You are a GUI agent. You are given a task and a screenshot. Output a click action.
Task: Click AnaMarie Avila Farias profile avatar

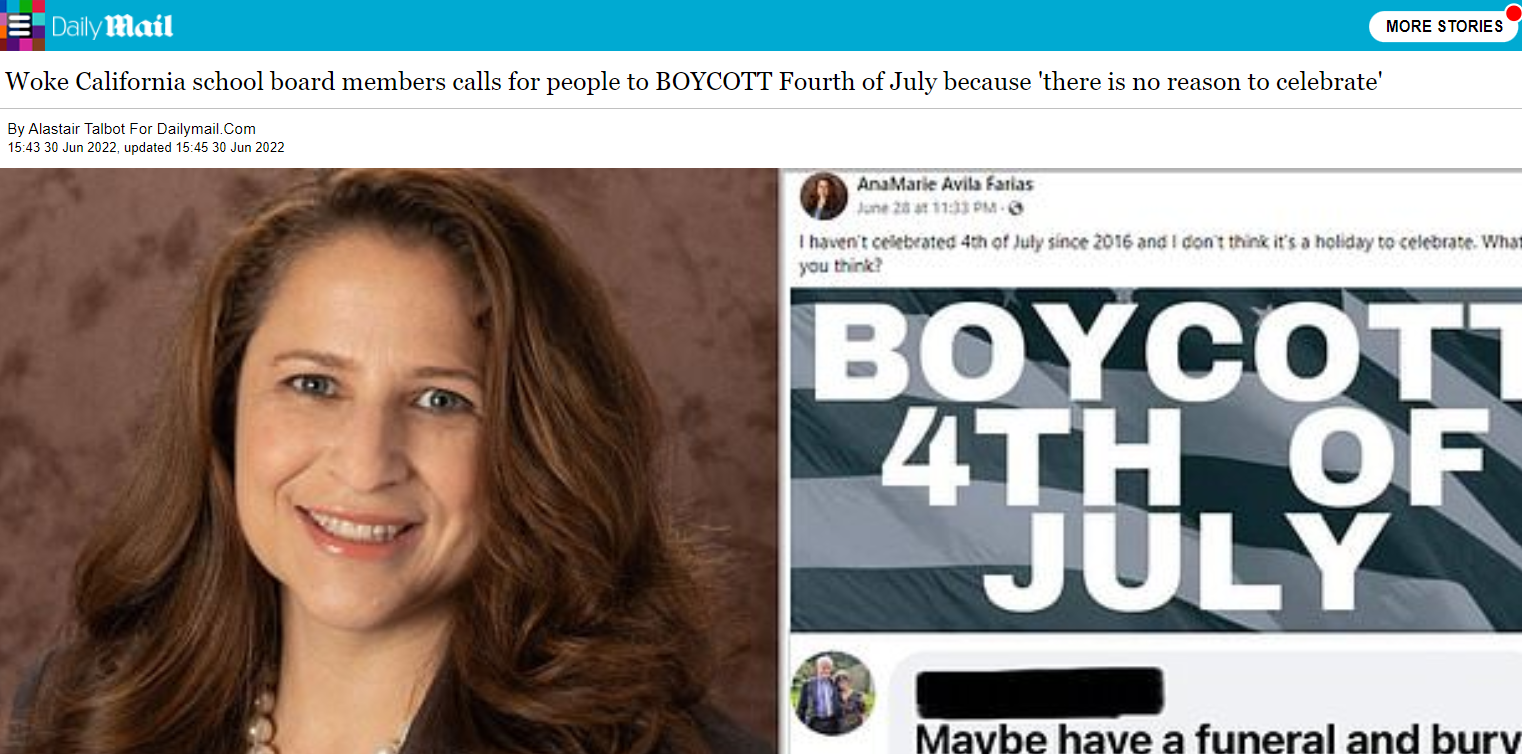coord(823,196)
